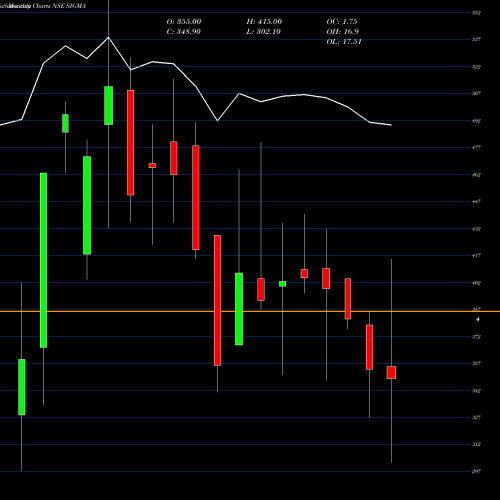Click the 522 price axis label

tap(476, 67)
